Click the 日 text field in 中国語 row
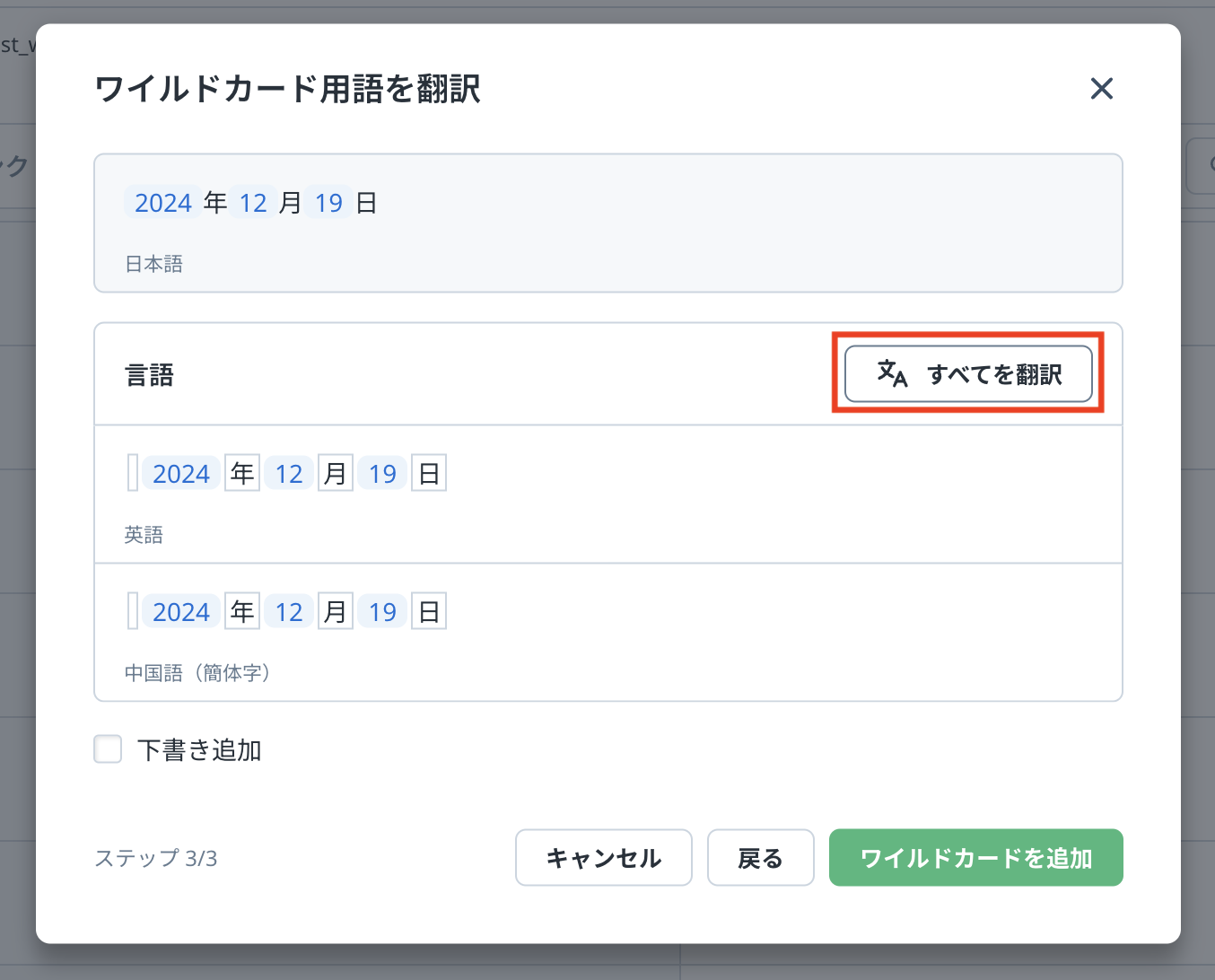 429,611
